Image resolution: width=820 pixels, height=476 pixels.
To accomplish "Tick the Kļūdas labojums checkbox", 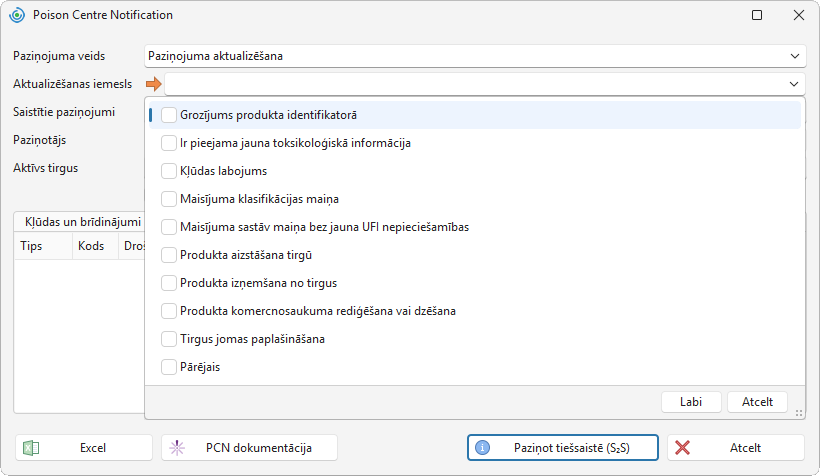I will coord(169,171).
